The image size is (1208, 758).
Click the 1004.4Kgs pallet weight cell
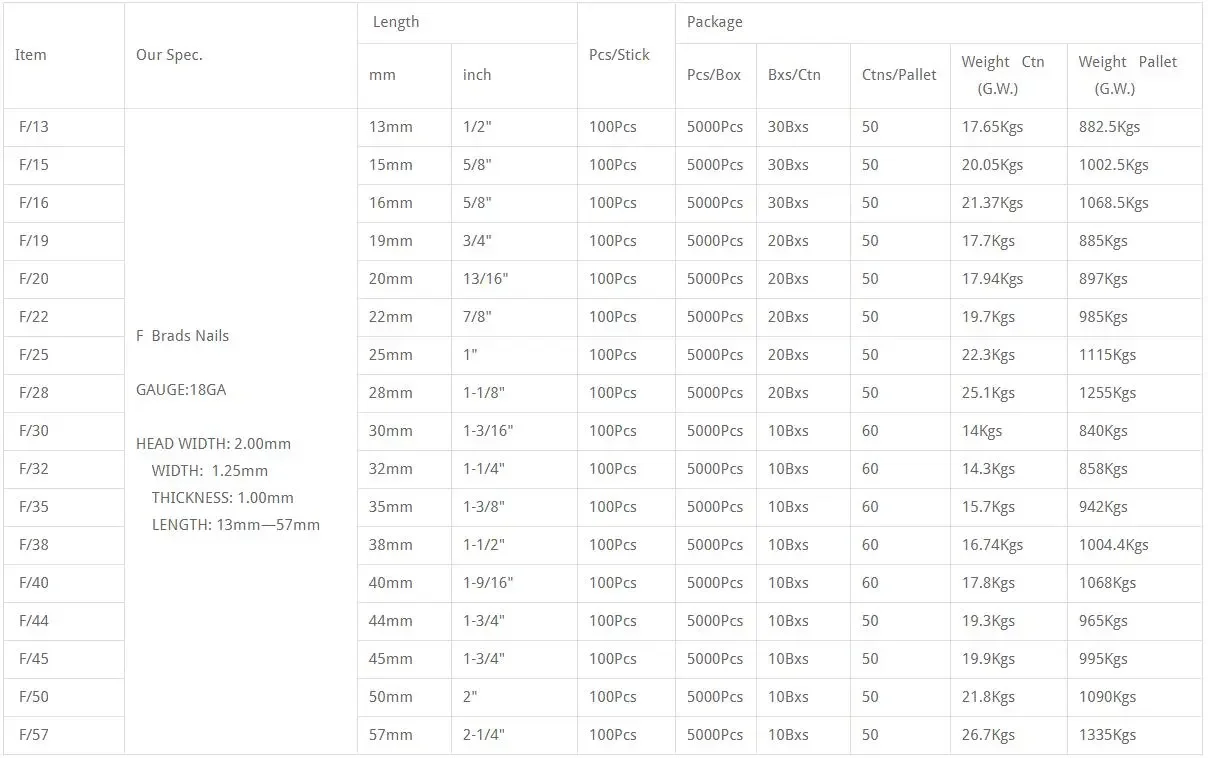coord(1113,545)
